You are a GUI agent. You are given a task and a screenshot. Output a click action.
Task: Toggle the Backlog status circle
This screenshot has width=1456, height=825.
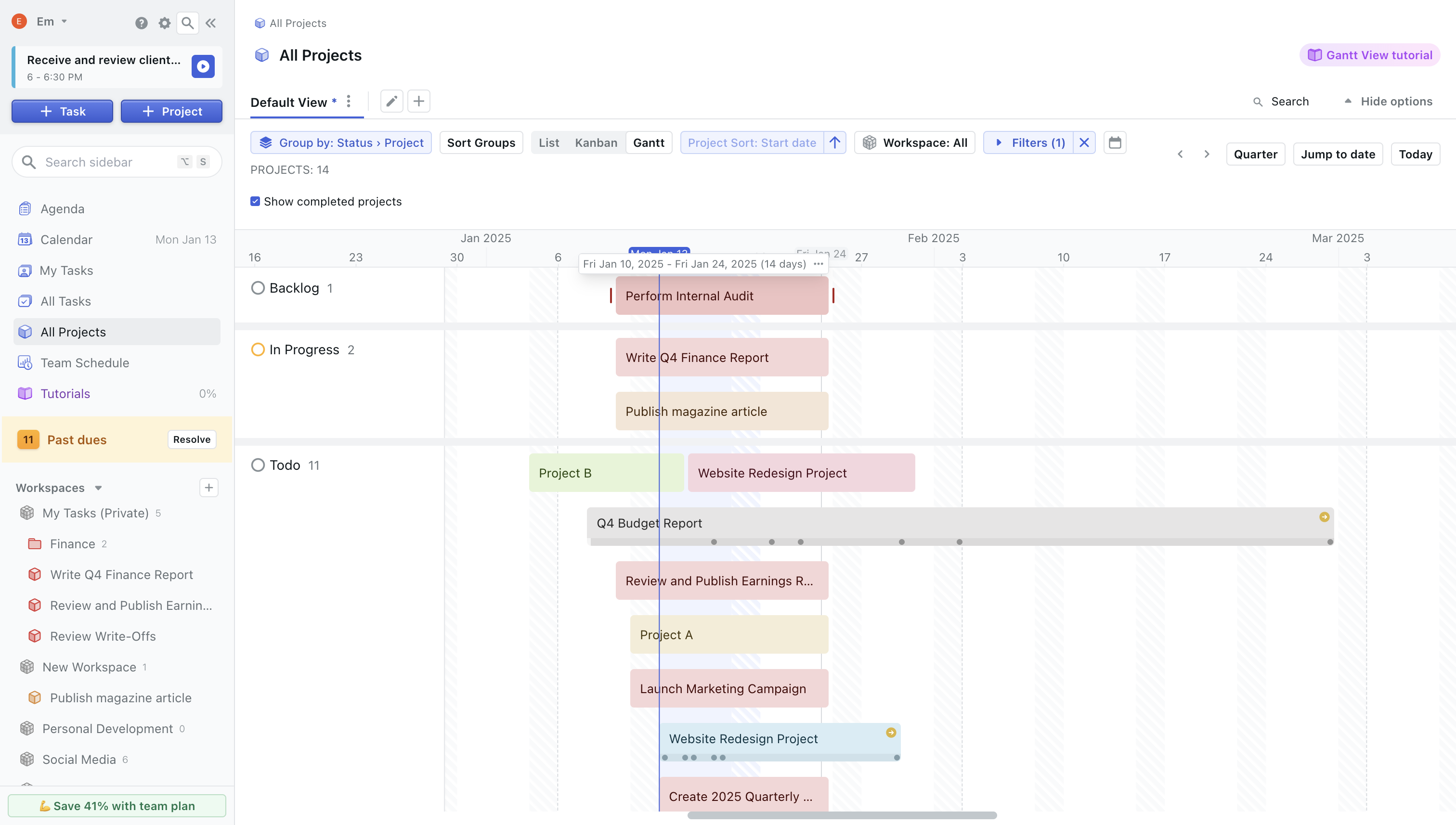click(258, 288)
